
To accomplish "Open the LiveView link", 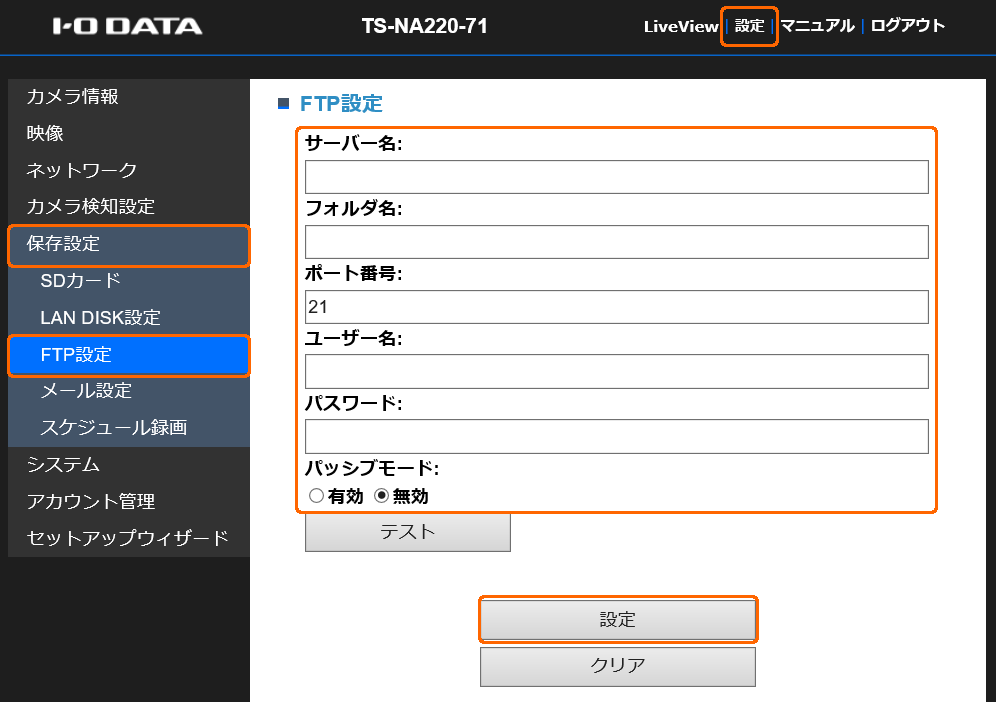I will (680, 26).
